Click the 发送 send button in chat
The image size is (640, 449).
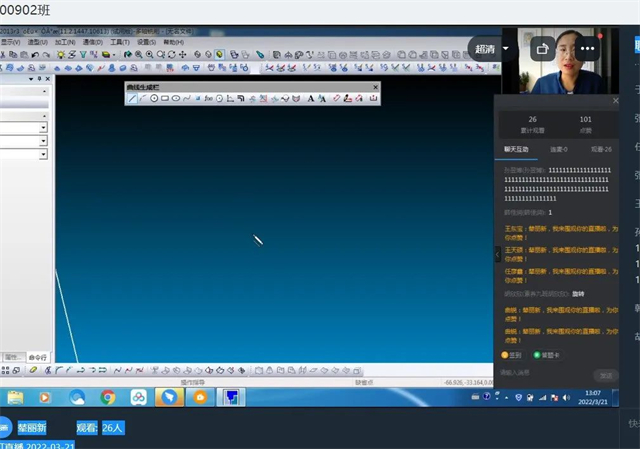(606, 376)
